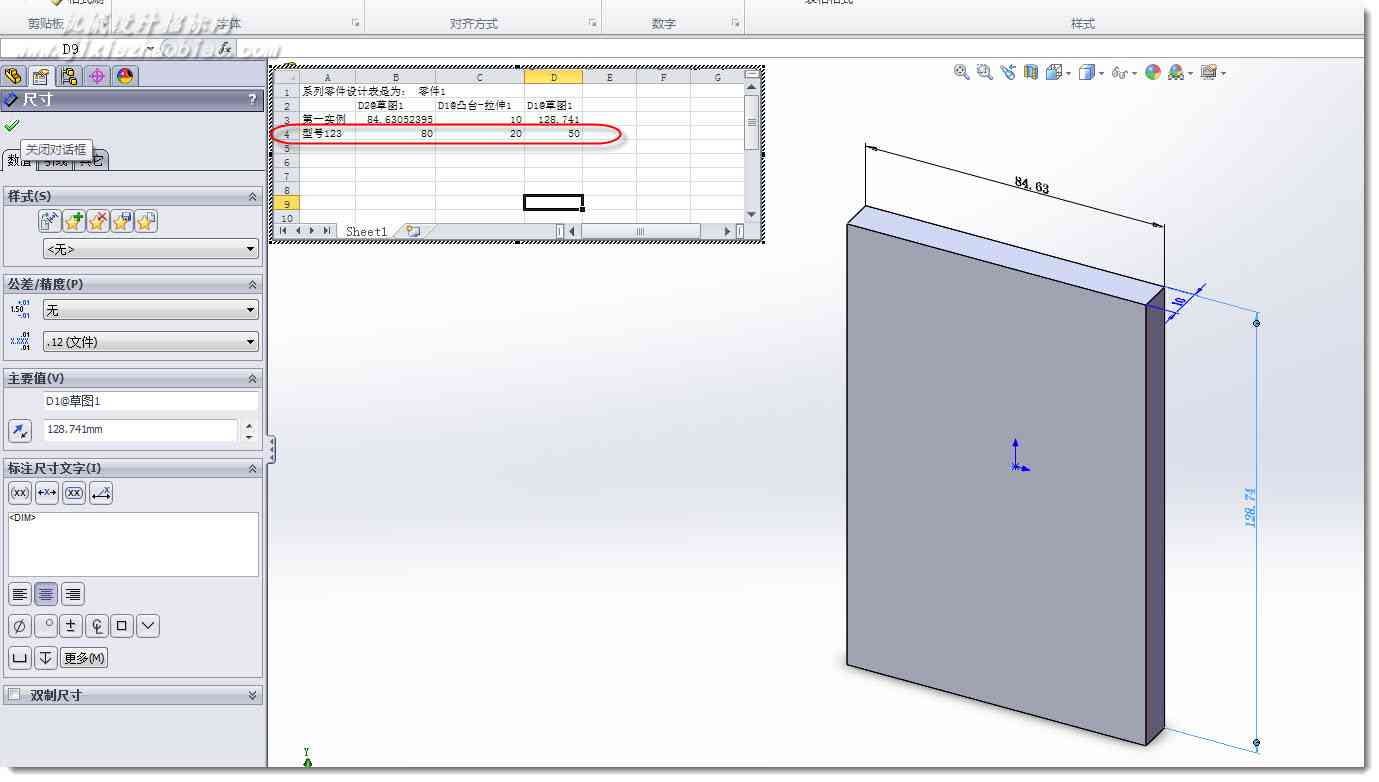The image size is (1379, 782).
Task: Collapse the 标注尺寸文字(I) section
Action: (252, 469)
